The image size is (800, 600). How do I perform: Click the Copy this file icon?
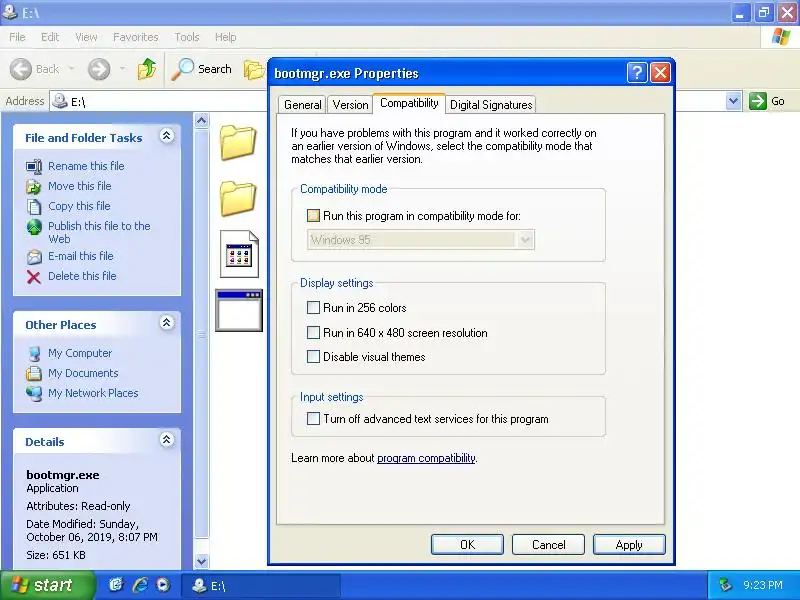pos(34,206)
